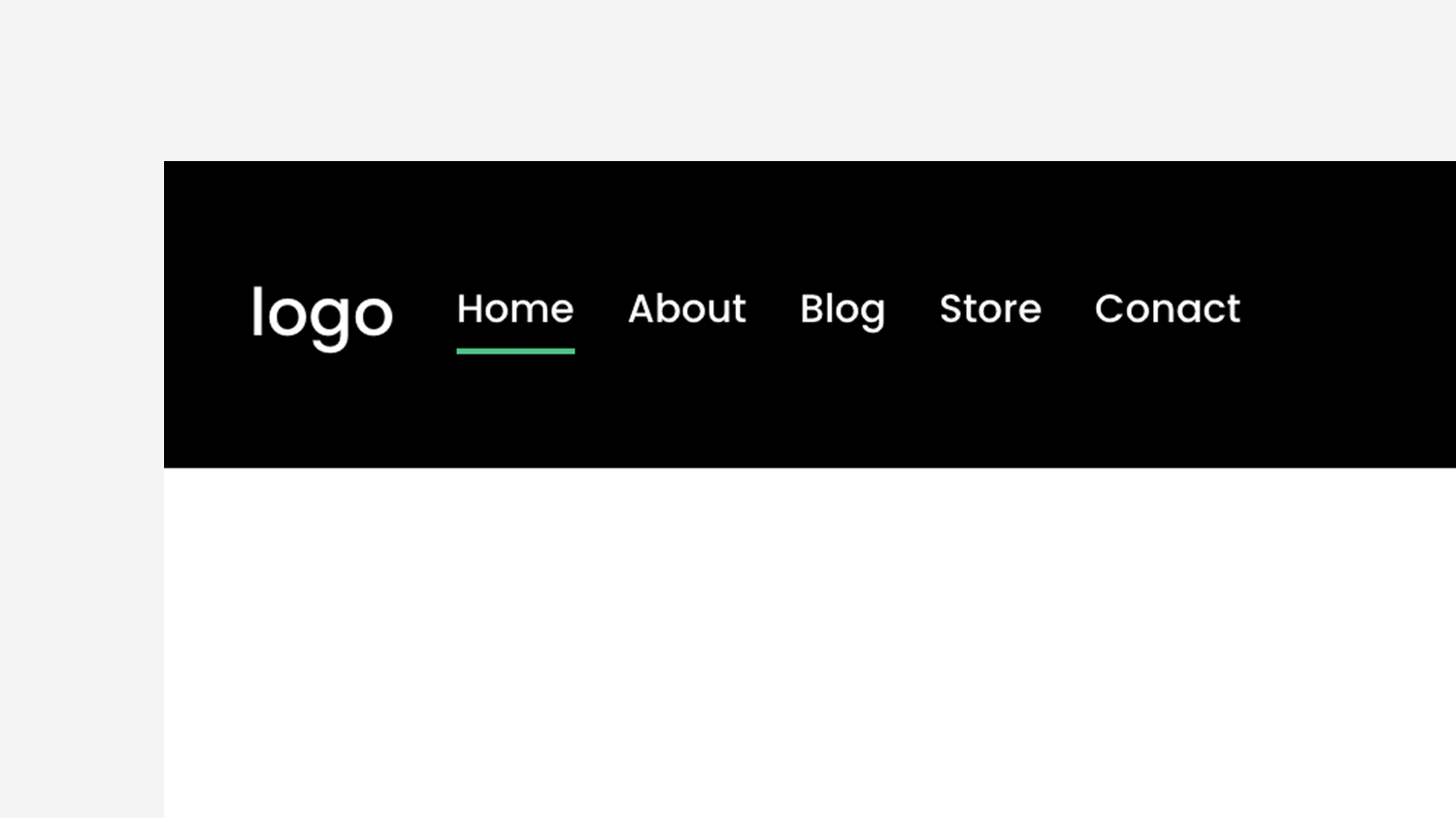Select the Conact menu item

click(x=1168, y=309)
